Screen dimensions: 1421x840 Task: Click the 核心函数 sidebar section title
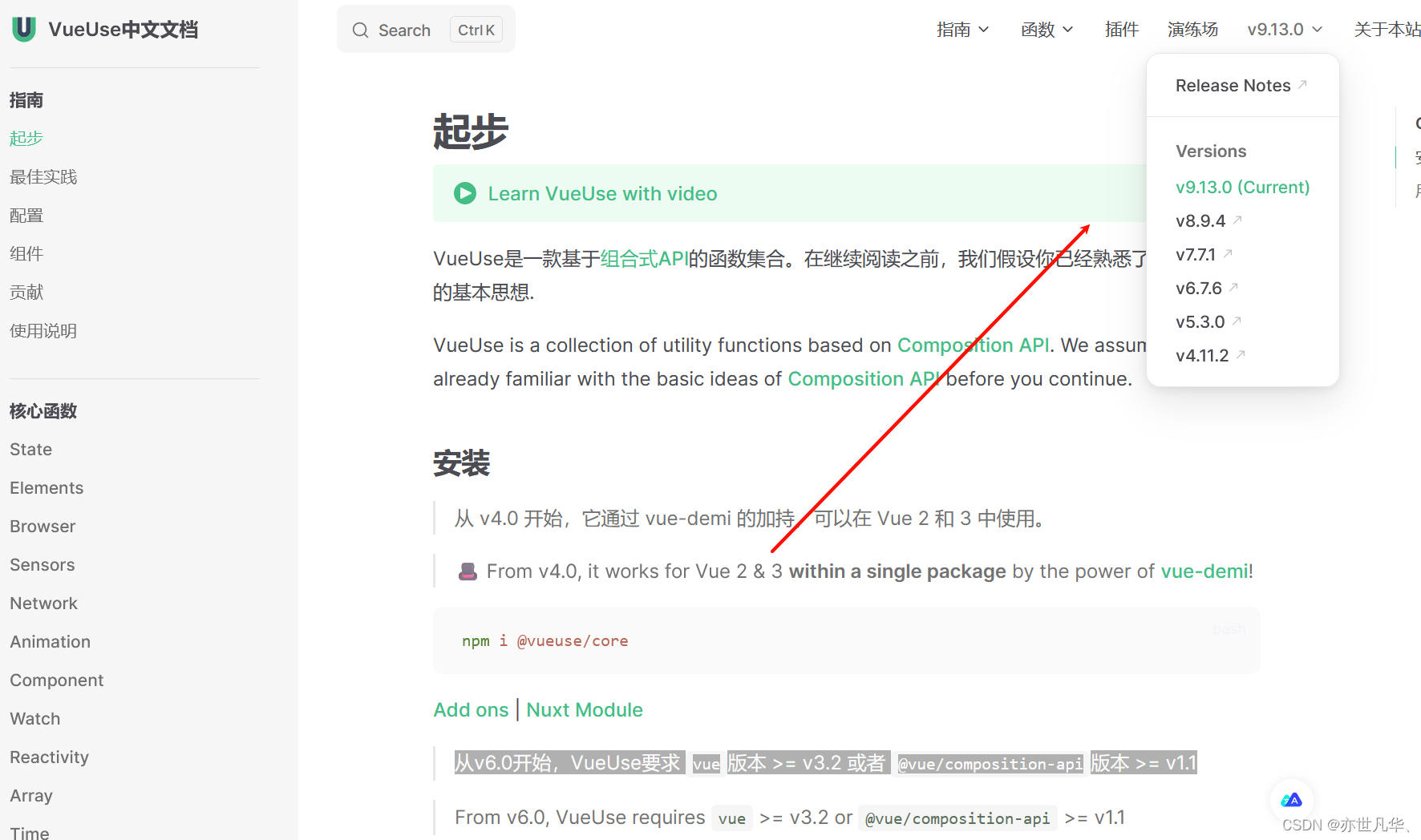point(43,410)
